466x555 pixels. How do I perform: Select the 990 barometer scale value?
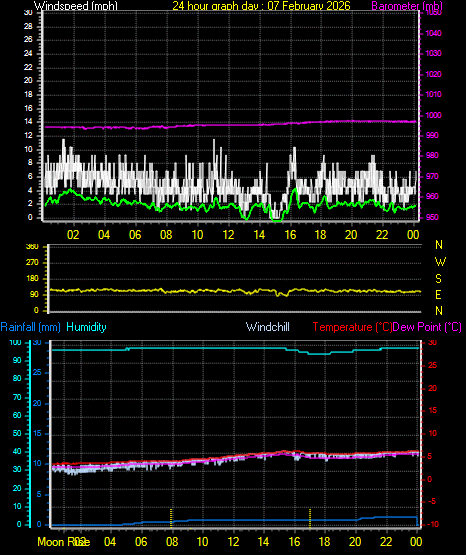tap(432, 136)
